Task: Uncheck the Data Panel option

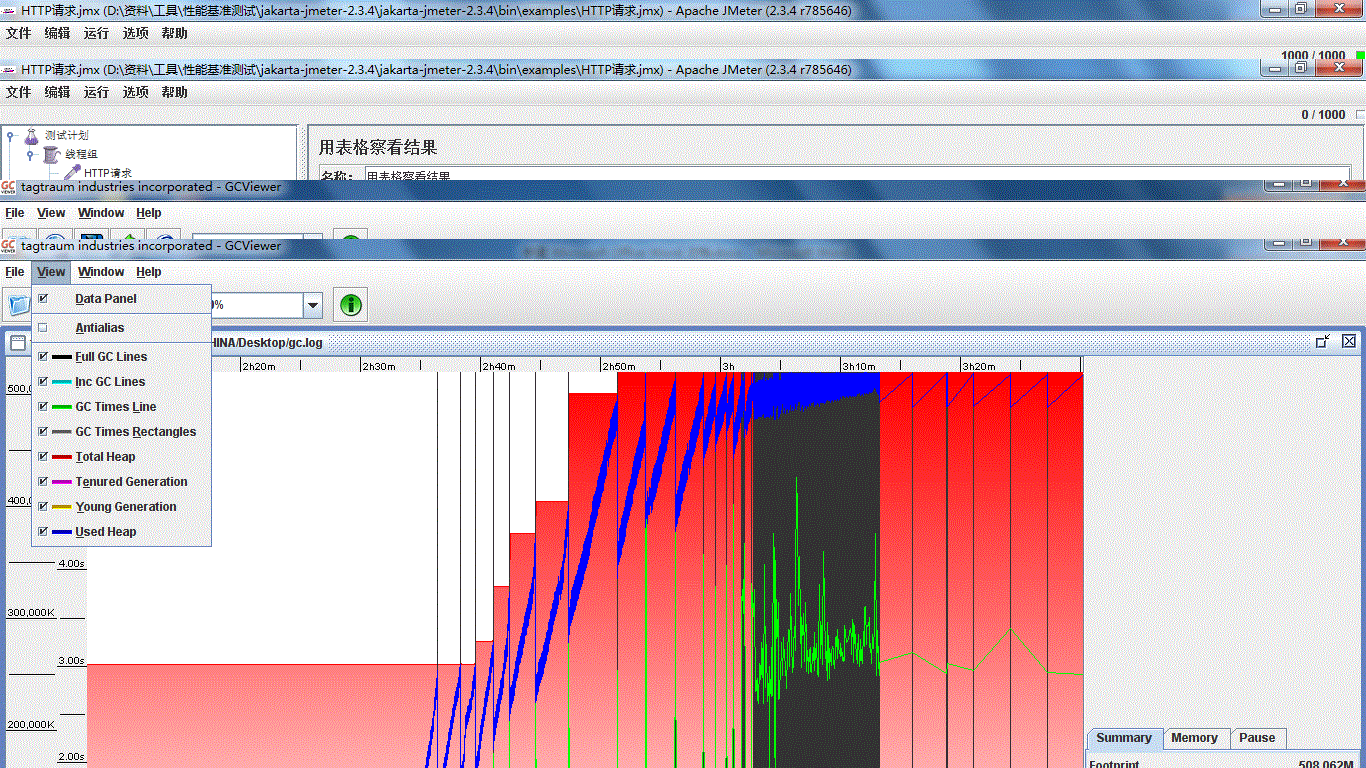Action: point(43,299)
